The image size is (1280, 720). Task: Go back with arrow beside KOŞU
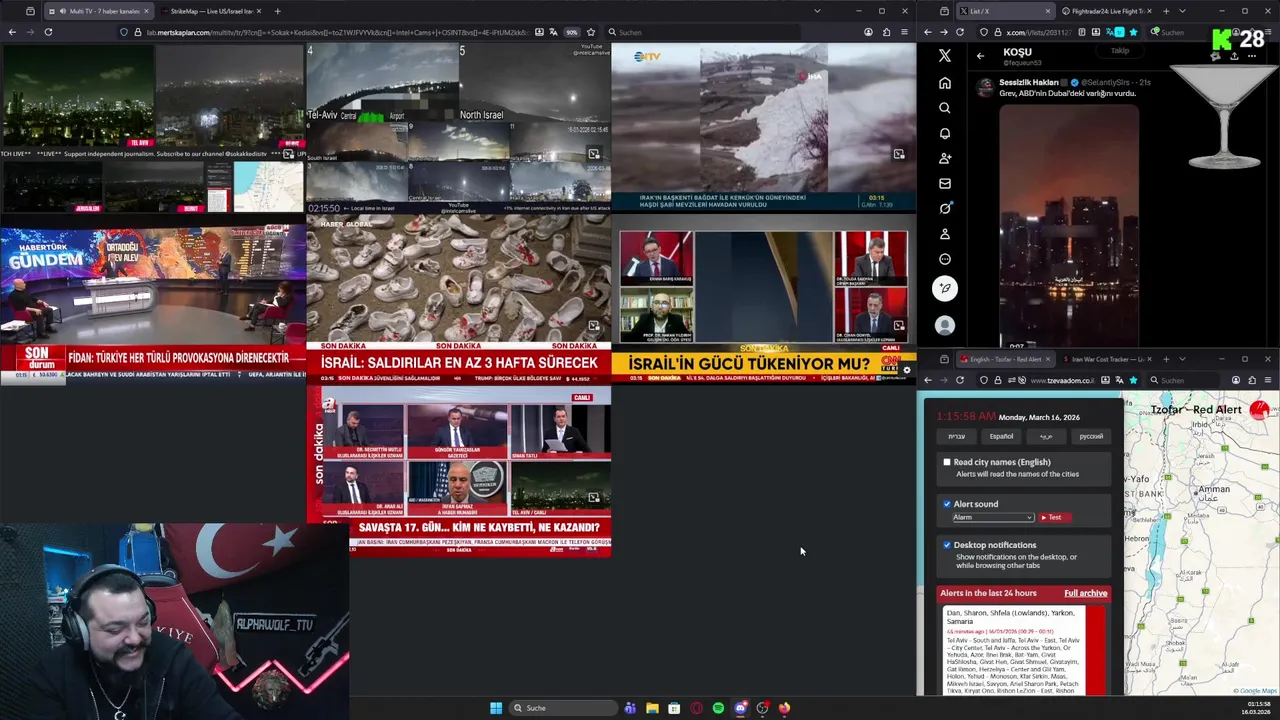(980, 56)
